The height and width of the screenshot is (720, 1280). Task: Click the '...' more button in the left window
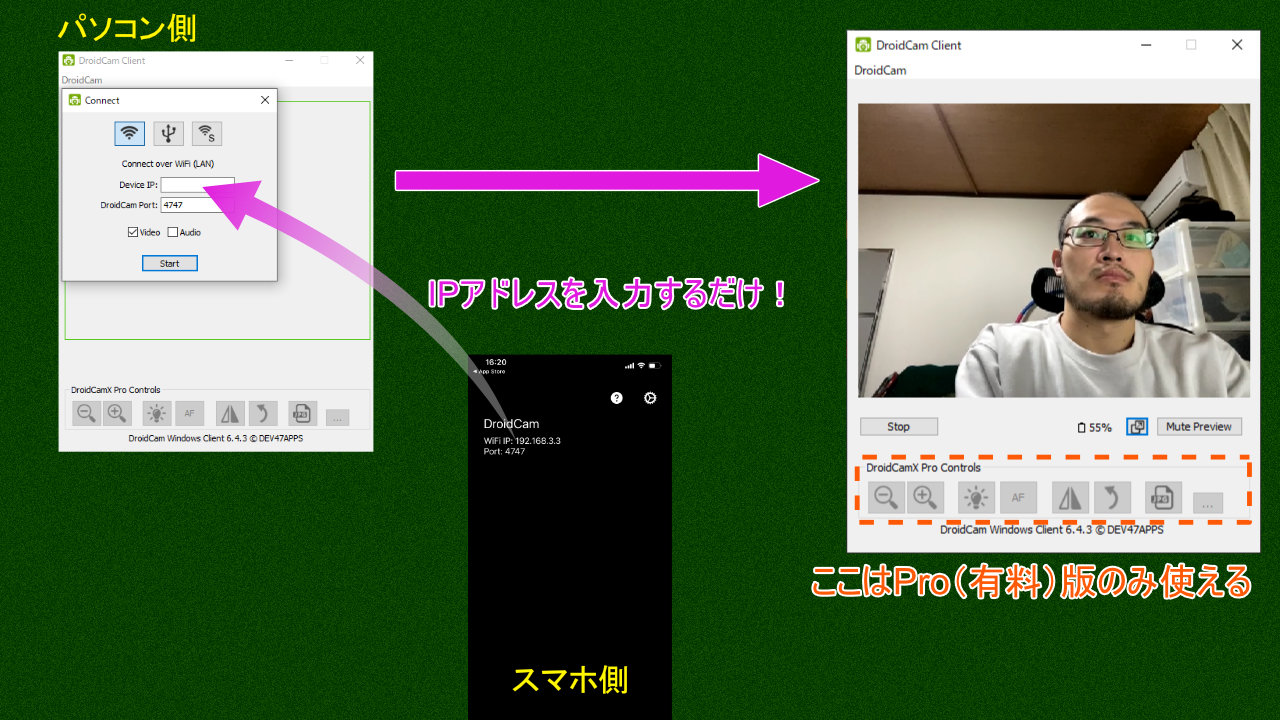(x=337, y=417)
